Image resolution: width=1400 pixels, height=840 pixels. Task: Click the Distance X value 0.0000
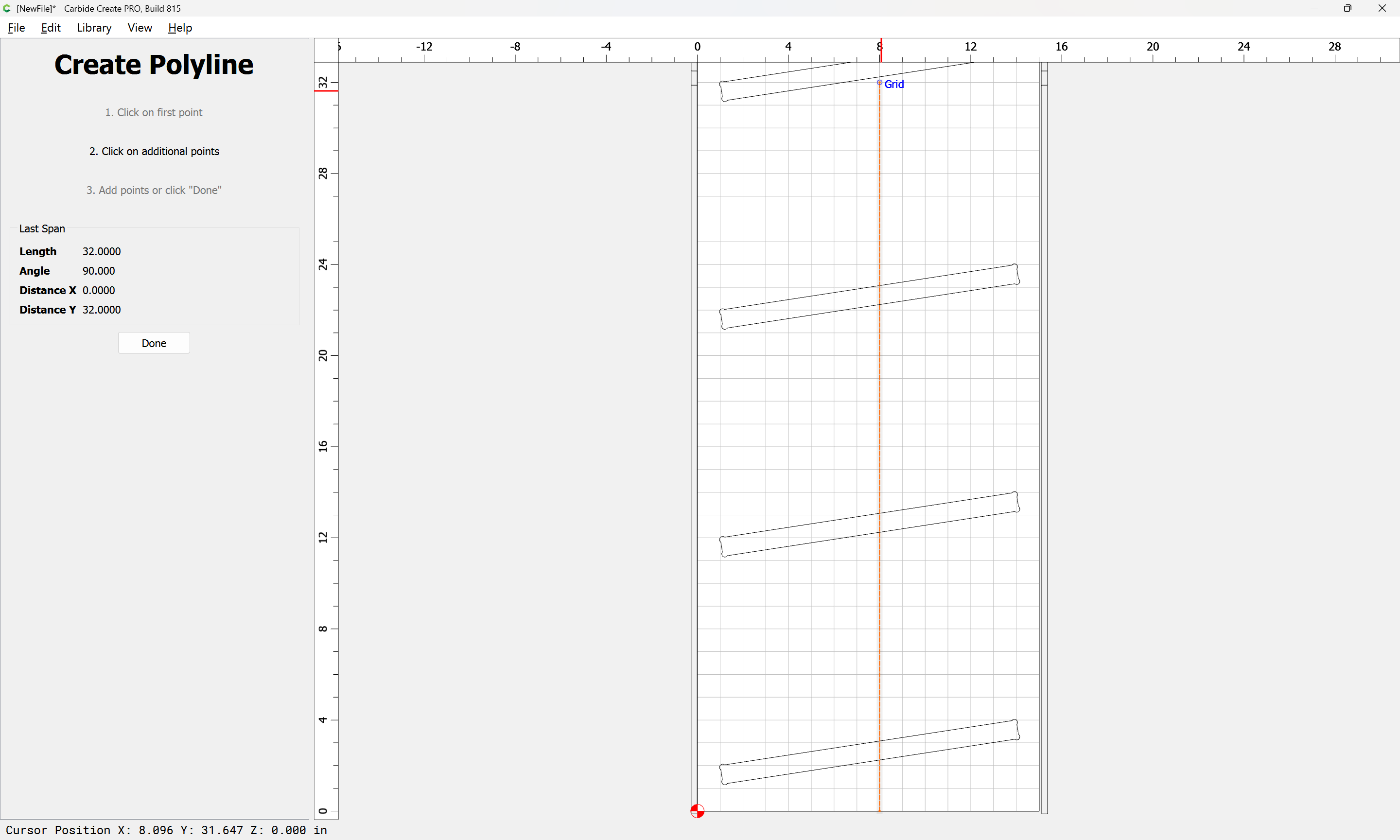(99, 290)
